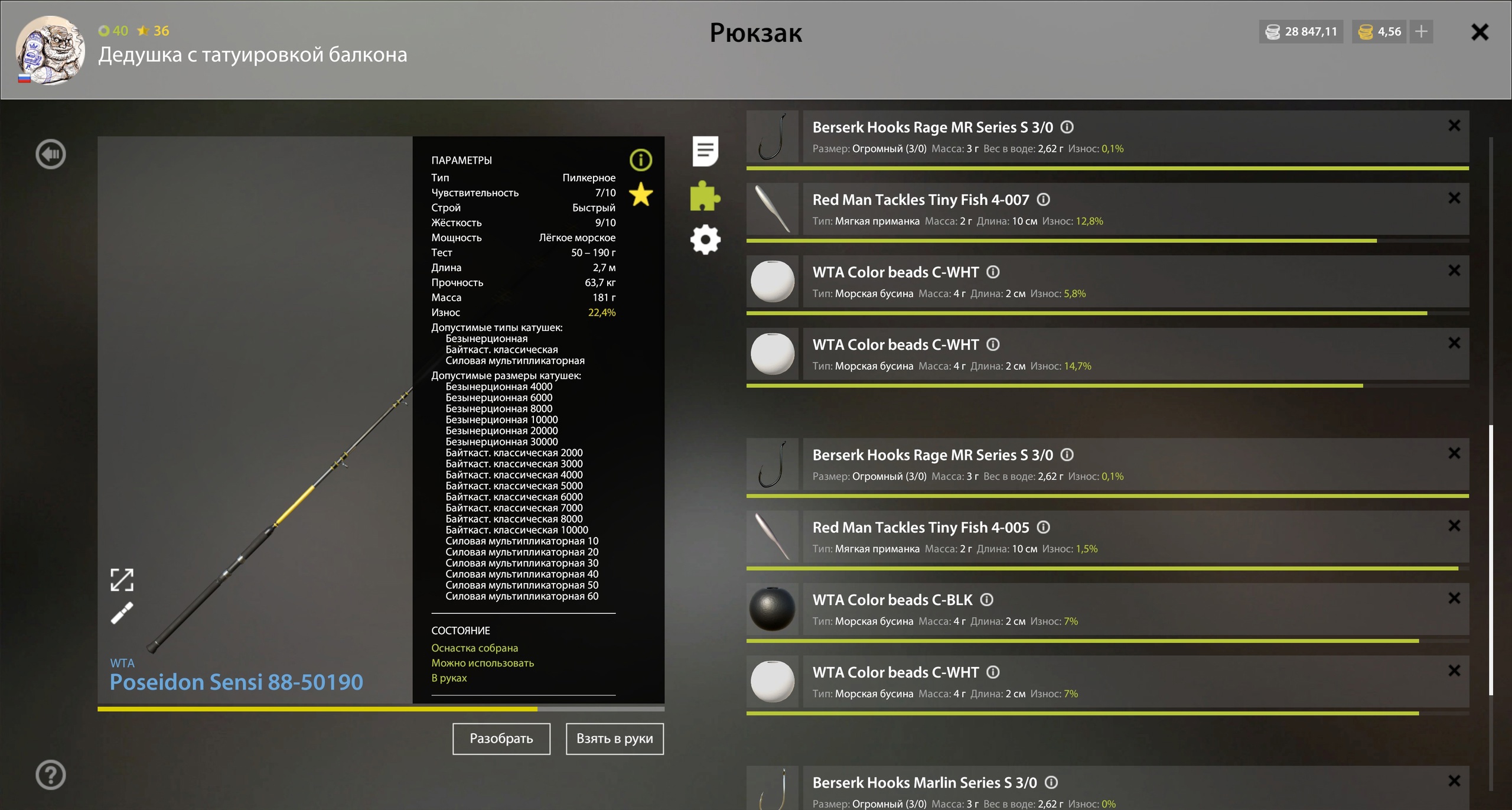Screen dimensions: 1512x810
Task: Click the Прочность 63,7 кг value
Action: [x=600, y=283]
